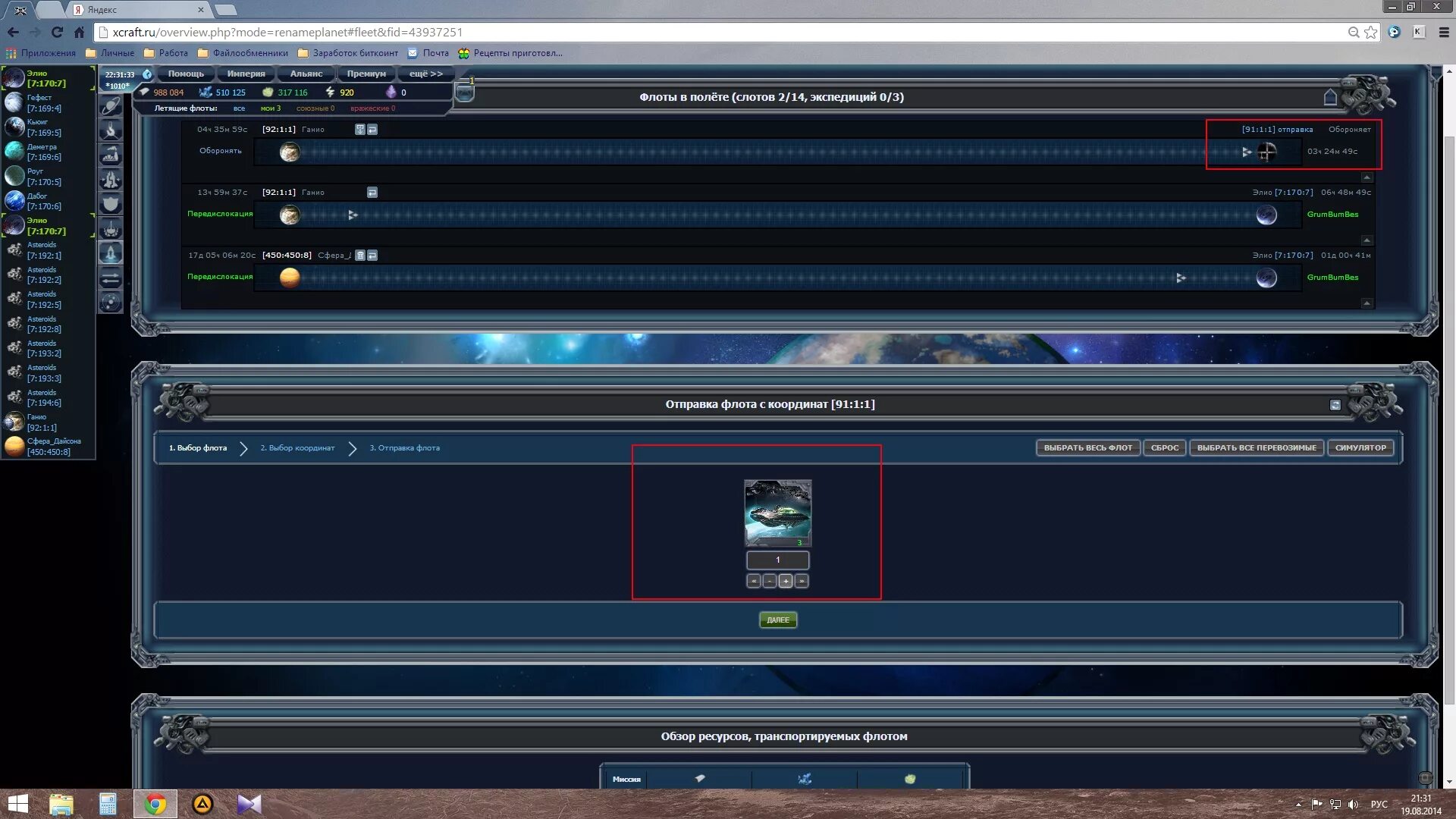Switch to step 2 Выбор координат

click(x=297, y=448)
